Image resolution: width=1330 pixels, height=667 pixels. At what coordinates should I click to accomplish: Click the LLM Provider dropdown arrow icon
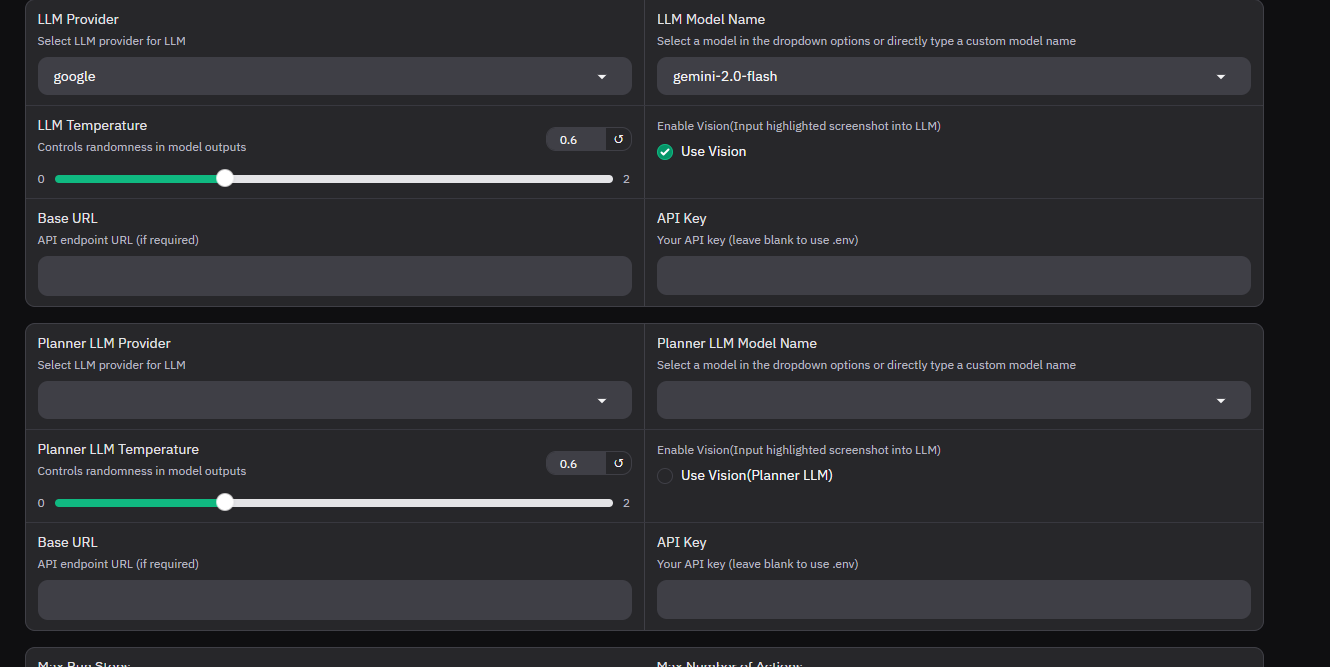[x=602, y=77]
